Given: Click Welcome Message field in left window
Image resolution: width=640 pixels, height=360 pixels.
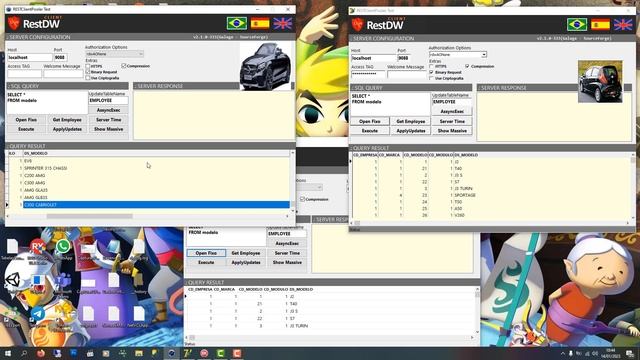Looking at the screenshot, I should [63, 73].
